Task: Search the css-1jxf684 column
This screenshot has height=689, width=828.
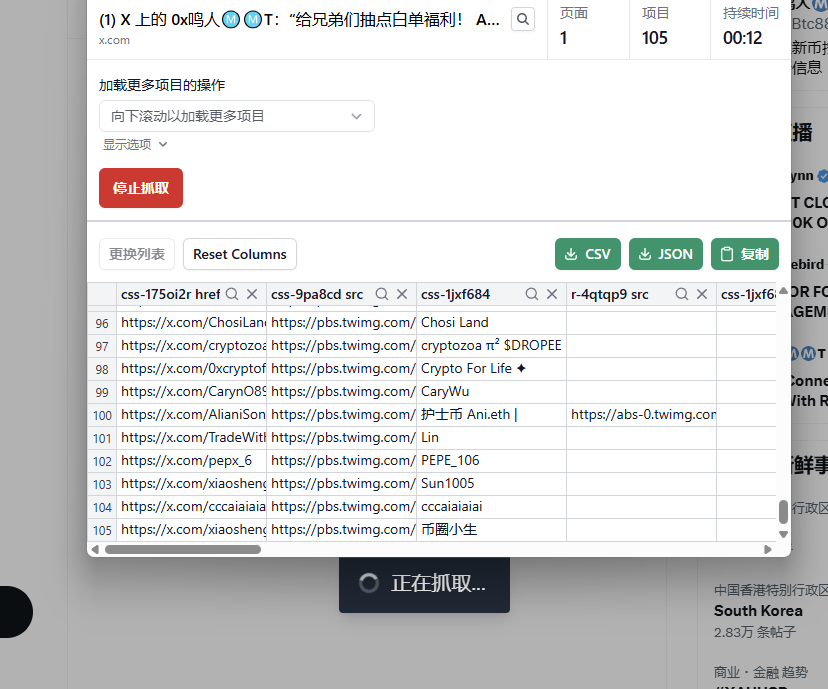Action: click(x=532, y=294)
